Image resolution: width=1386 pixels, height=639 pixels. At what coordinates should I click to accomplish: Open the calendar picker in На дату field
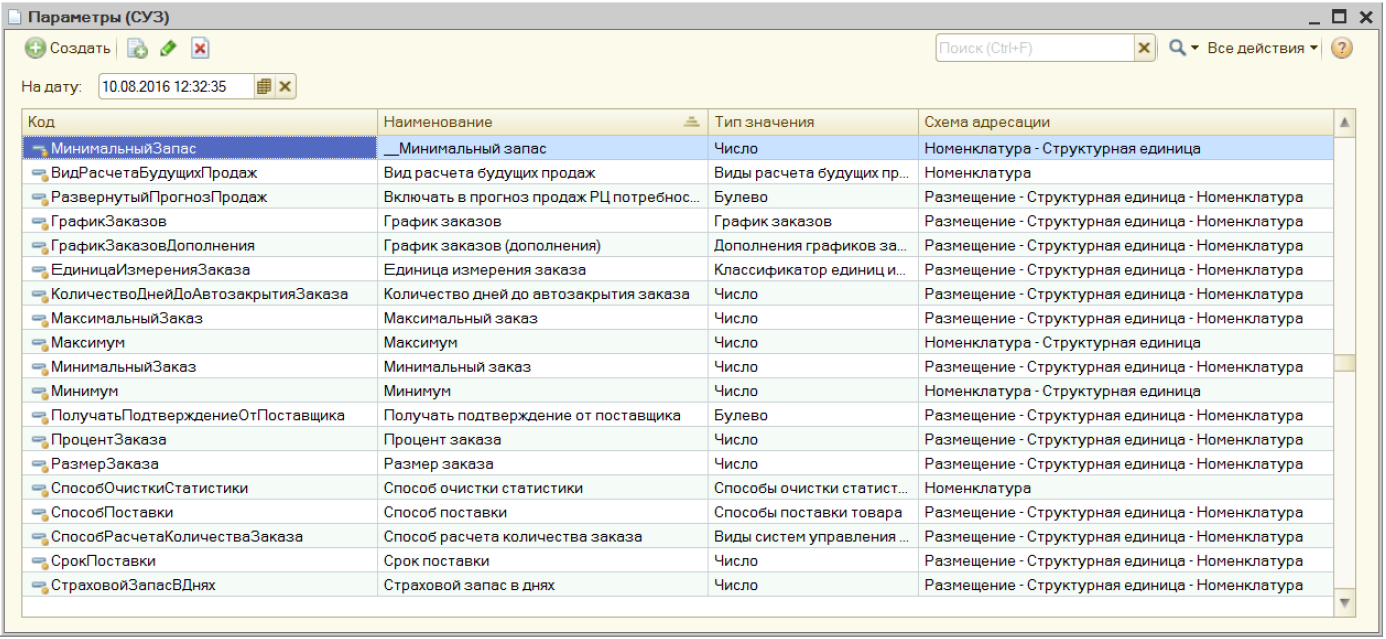click(264, 87)
